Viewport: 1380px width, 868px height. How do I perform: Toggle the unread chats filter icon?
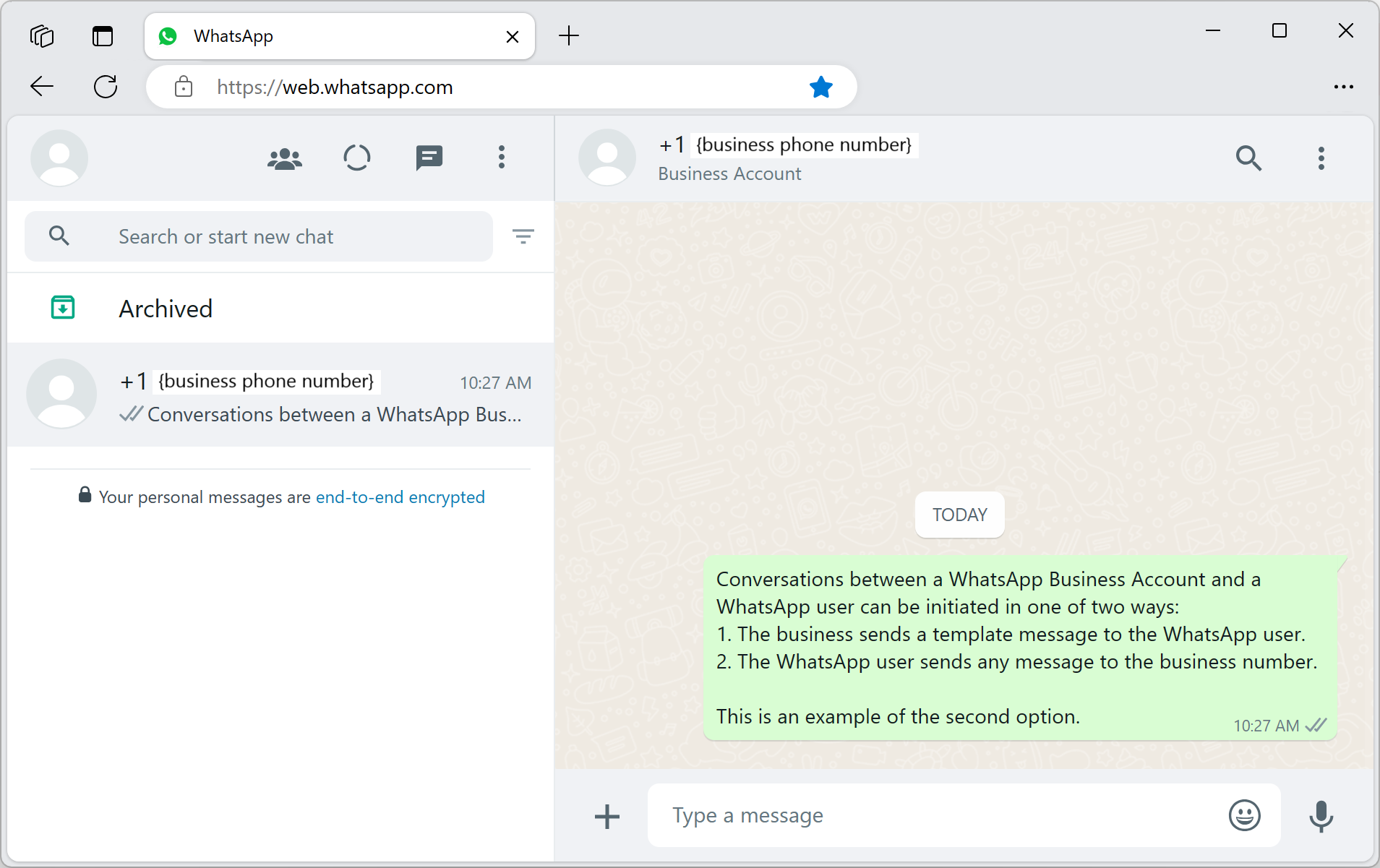point(523,236)
